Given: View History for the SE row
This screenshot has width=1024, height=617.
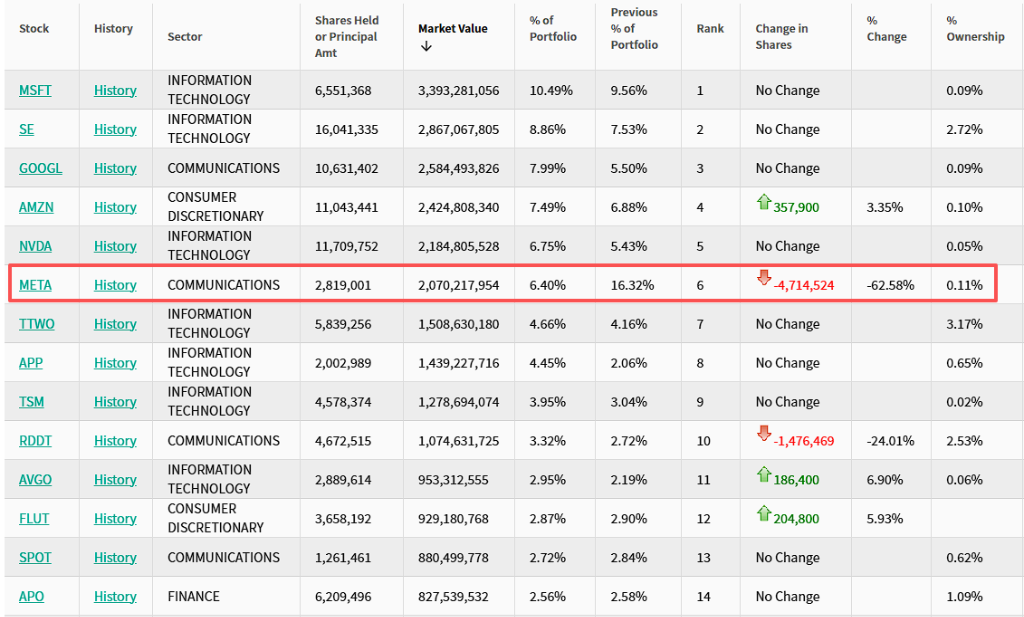Looking at the screenshot, I should 115,129.
